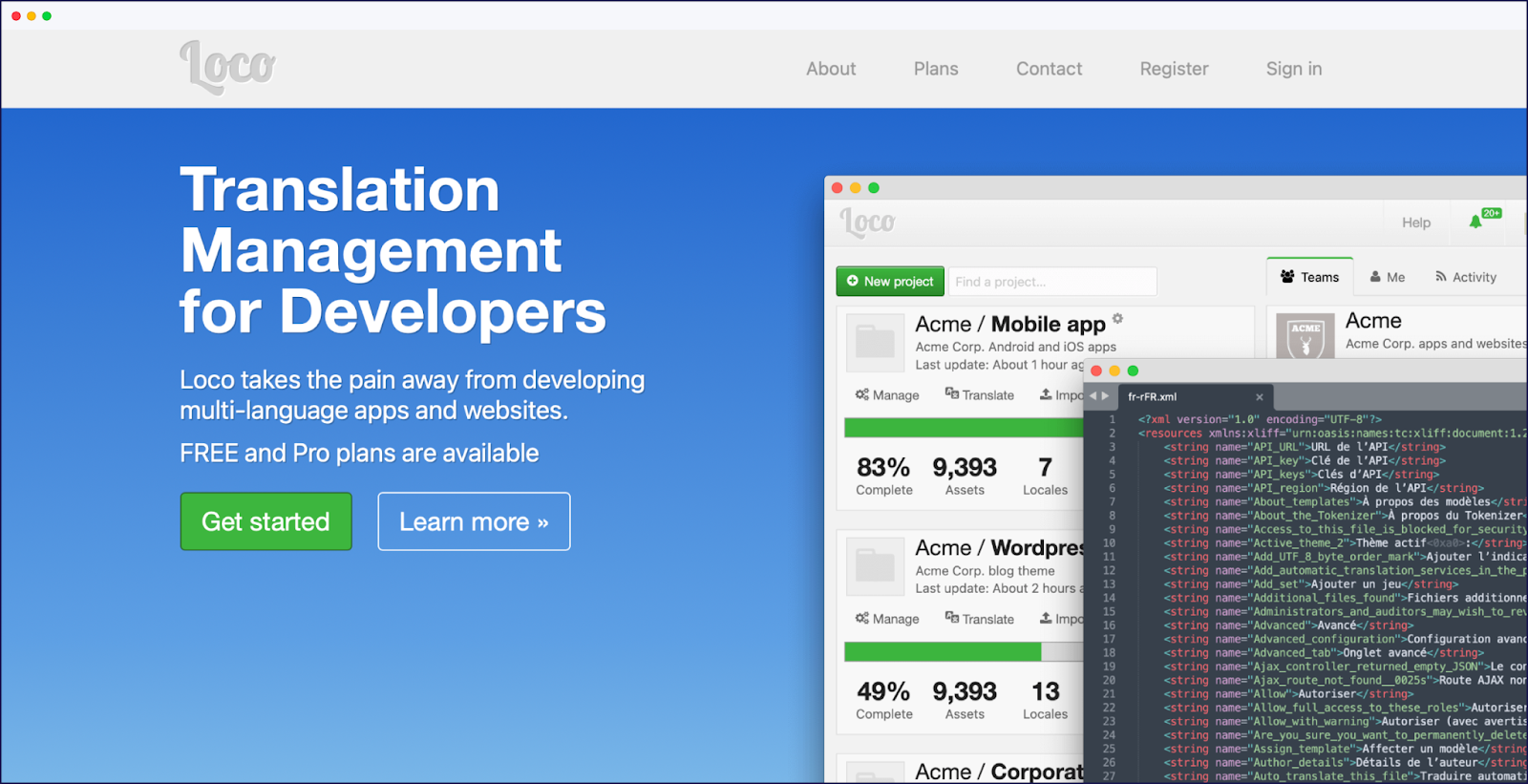Image resolution: width=1528 pixels, height=784 pixels.
Task: Select the Wordpress project folder thumbnail
Action: [x=875, y=565]
